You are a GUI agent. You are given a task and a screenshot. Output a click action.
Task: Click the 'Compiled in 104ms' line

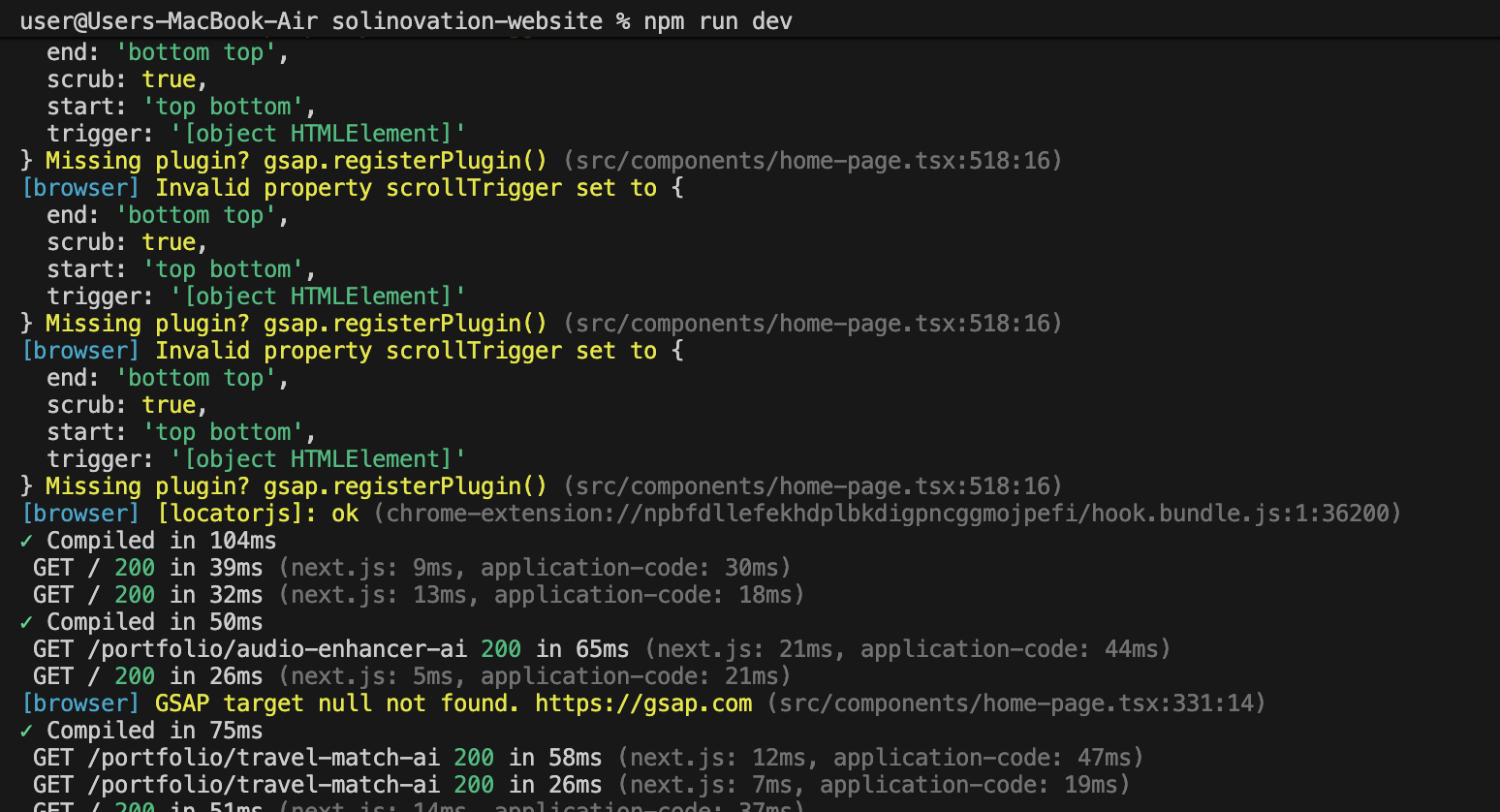tap(148, 541)
